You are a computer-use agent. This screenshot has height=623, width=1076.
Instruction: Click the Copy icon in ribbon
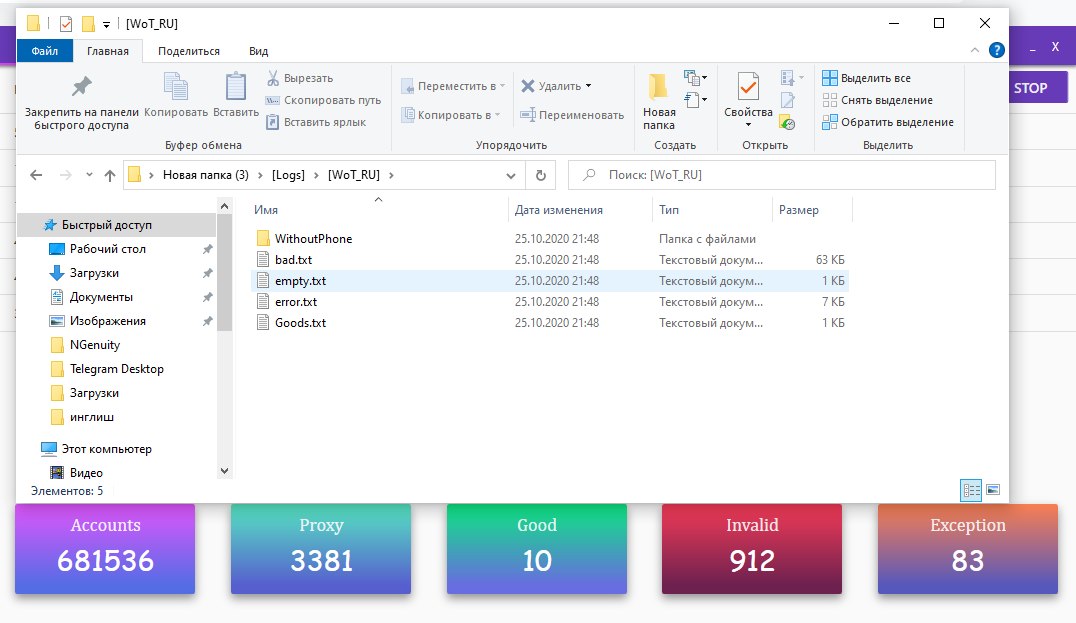point(176,88)
